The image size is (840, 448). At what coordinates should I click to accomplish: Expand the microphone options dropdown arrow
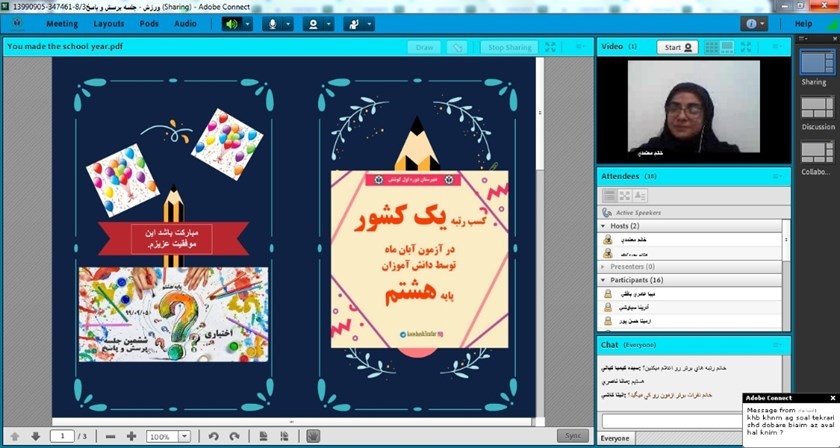(x=288, y=23)
